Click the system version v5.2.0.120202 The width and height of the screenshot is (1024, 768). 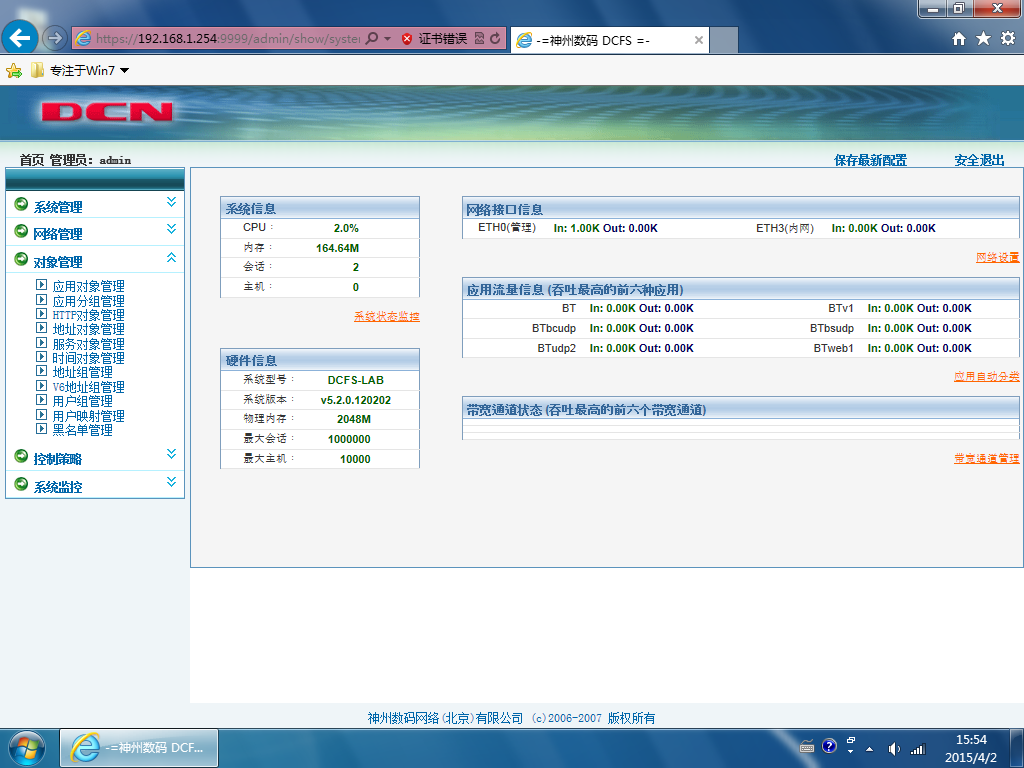355,400
